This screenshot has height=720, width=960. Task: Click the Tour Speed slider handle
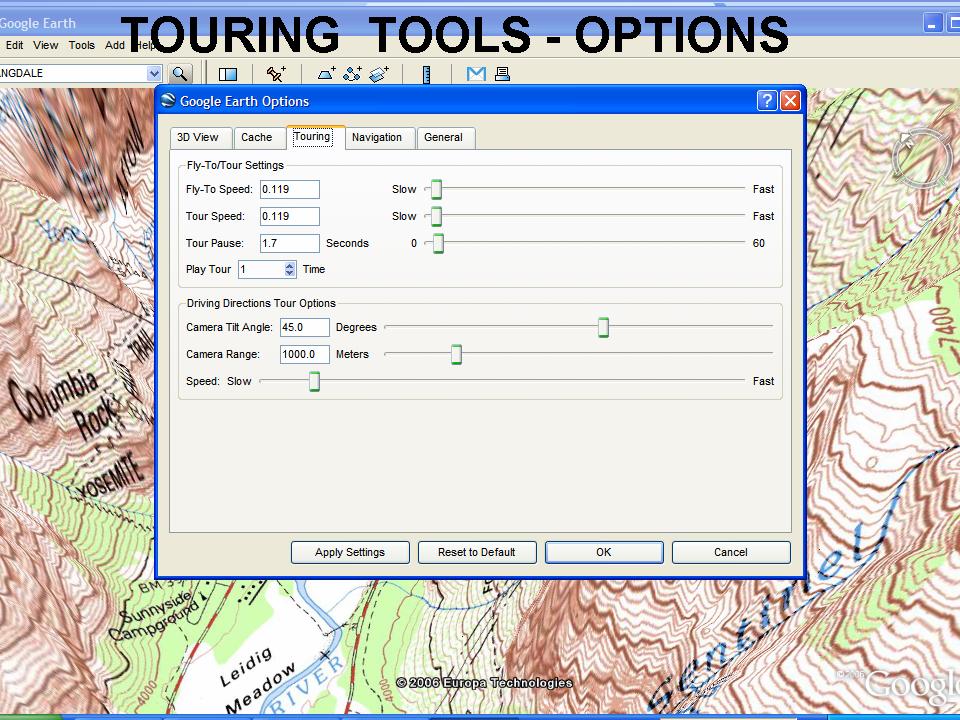[436, 217]
